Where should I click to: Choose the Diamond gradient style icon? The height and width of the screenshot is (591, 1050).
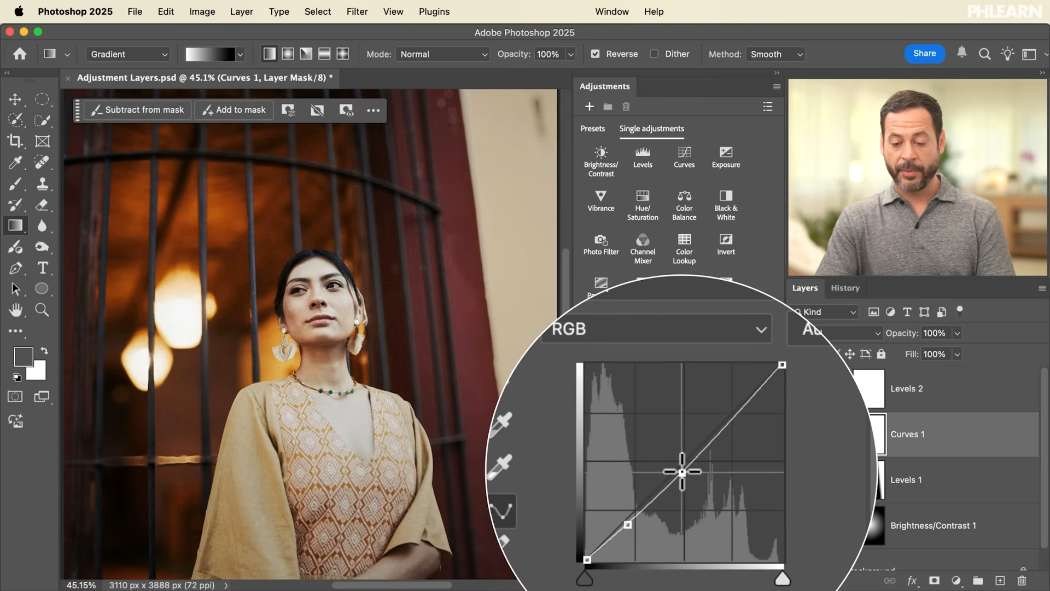342,54
